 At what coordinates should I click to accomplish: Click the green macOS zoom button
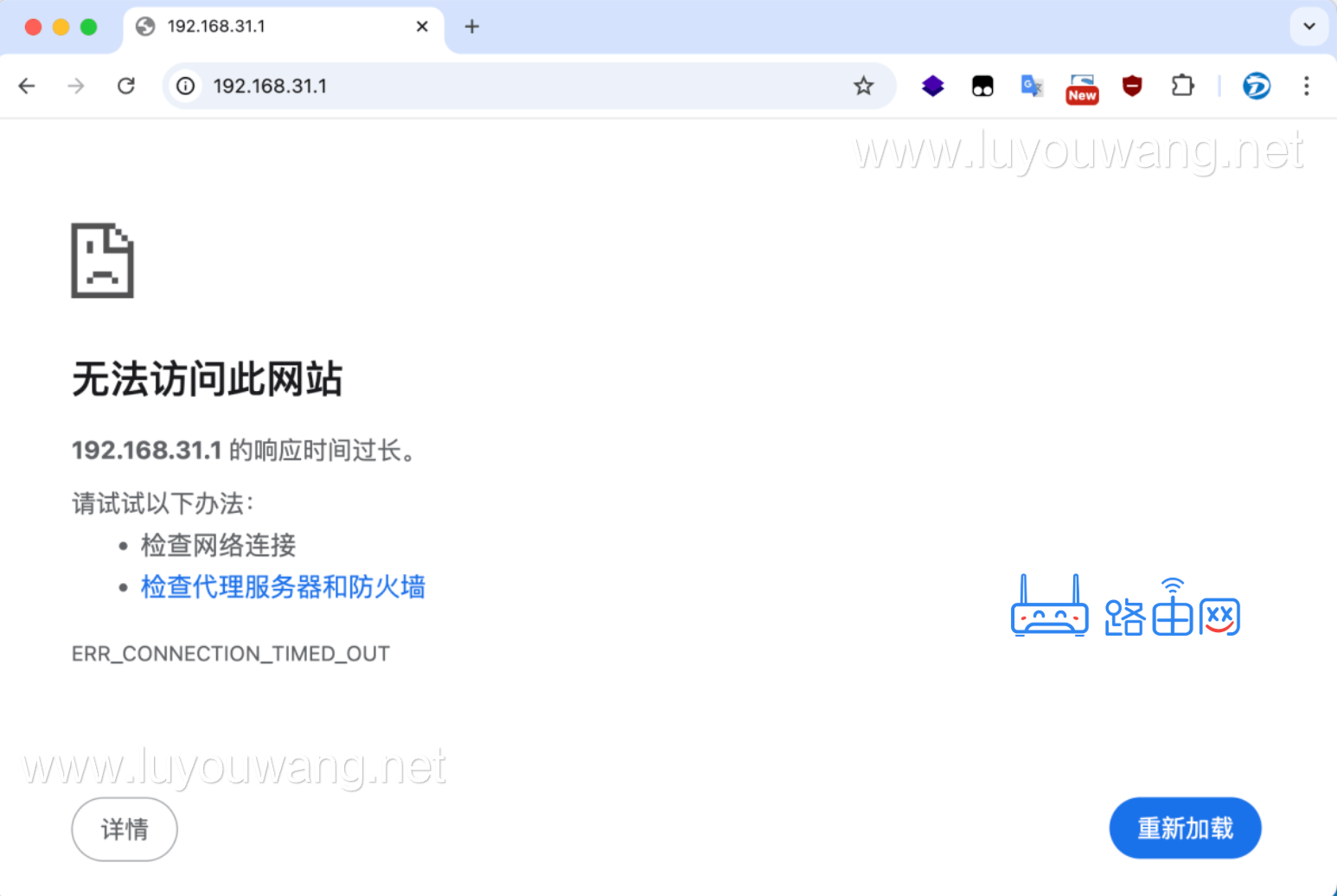tap(89, 27)
